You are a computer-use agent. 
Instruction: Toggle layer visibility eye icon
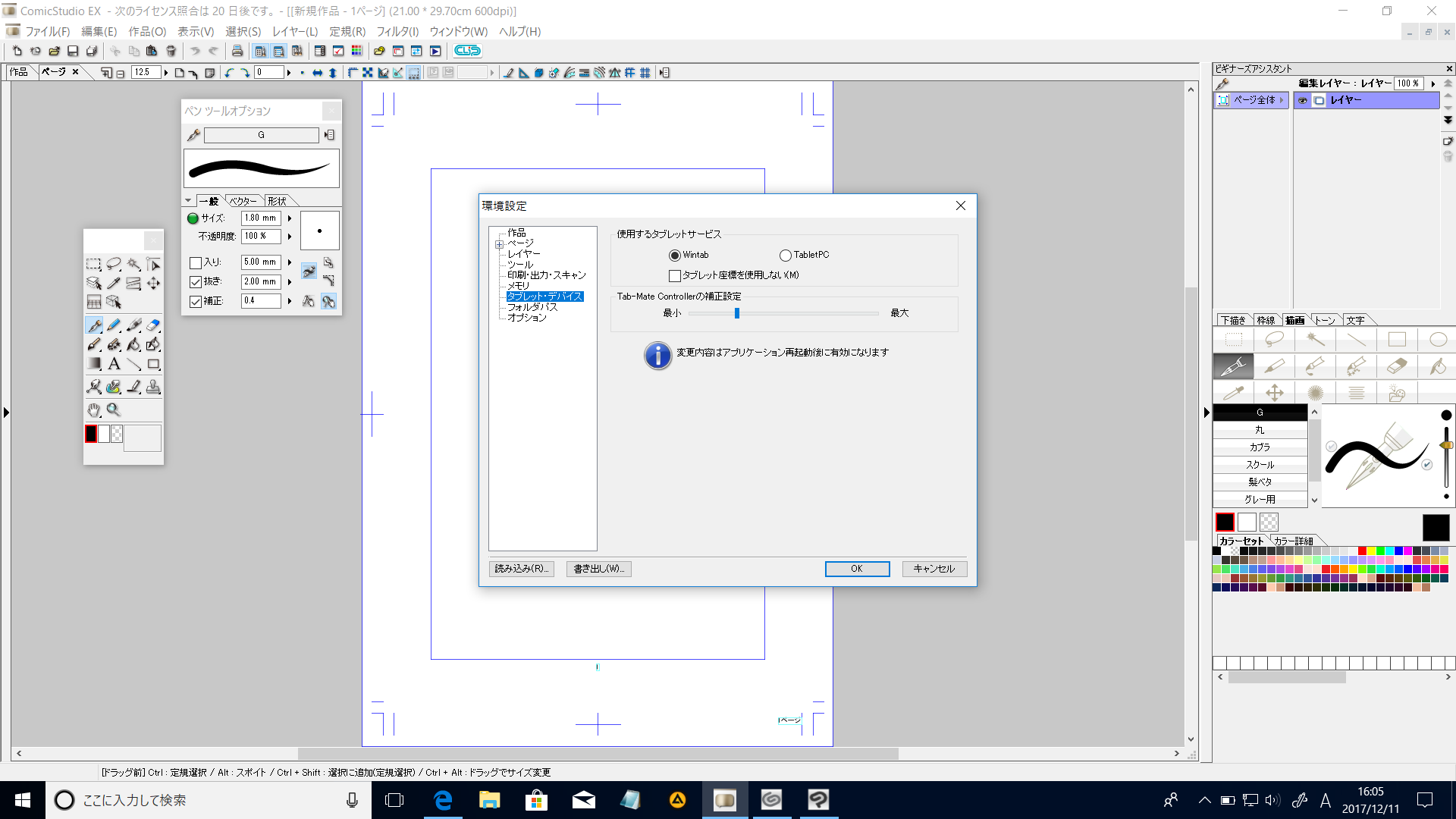(x=1303, y=100)
